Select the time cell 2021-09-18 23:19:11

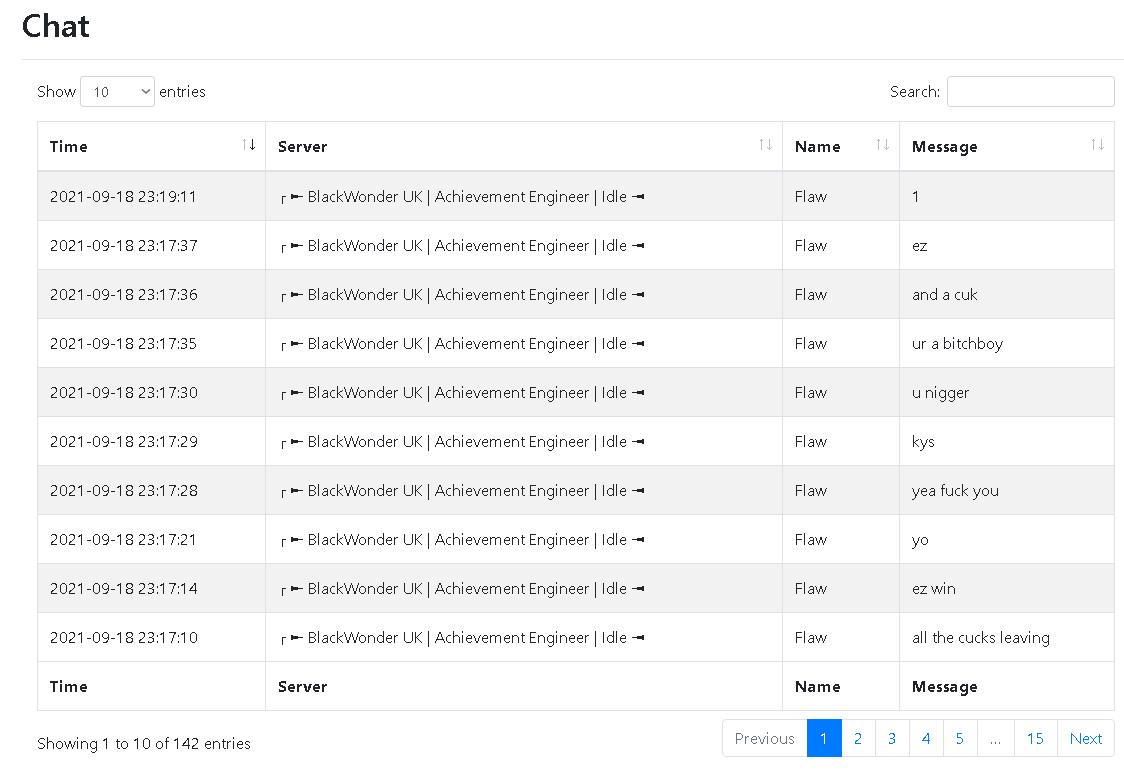(151, 196)
